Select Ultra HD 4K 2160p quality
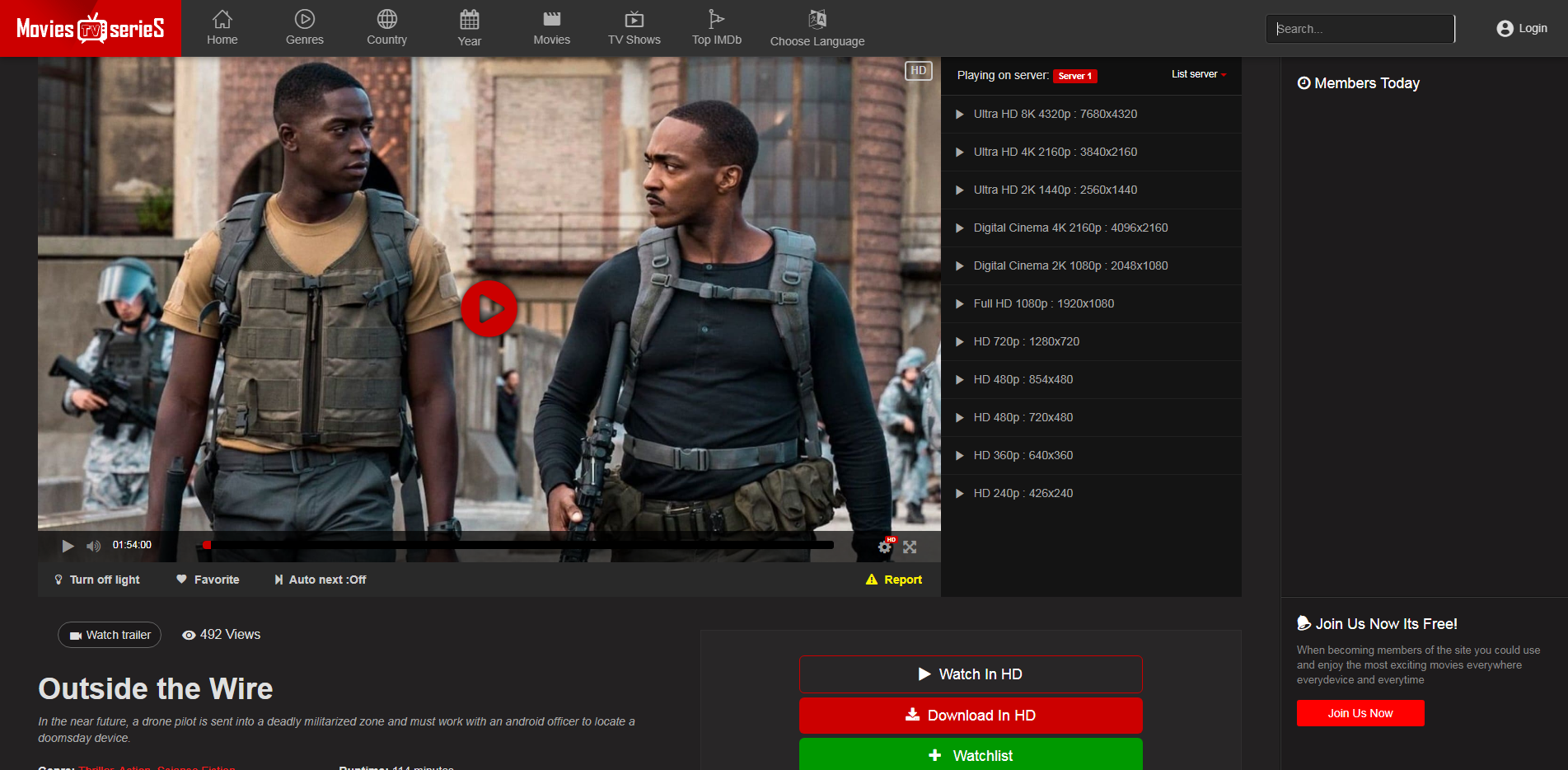 click(1091, 152)
